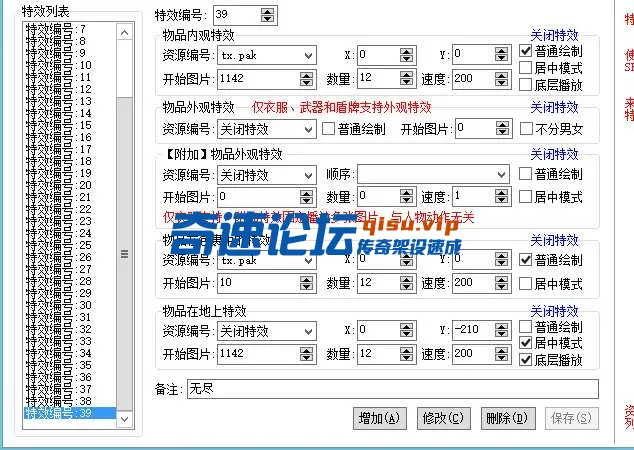Click 关闭特效 link for 【附加】物品外观特效
The width and height of the screenshot is (634, 450).
[x=554, y=154]
